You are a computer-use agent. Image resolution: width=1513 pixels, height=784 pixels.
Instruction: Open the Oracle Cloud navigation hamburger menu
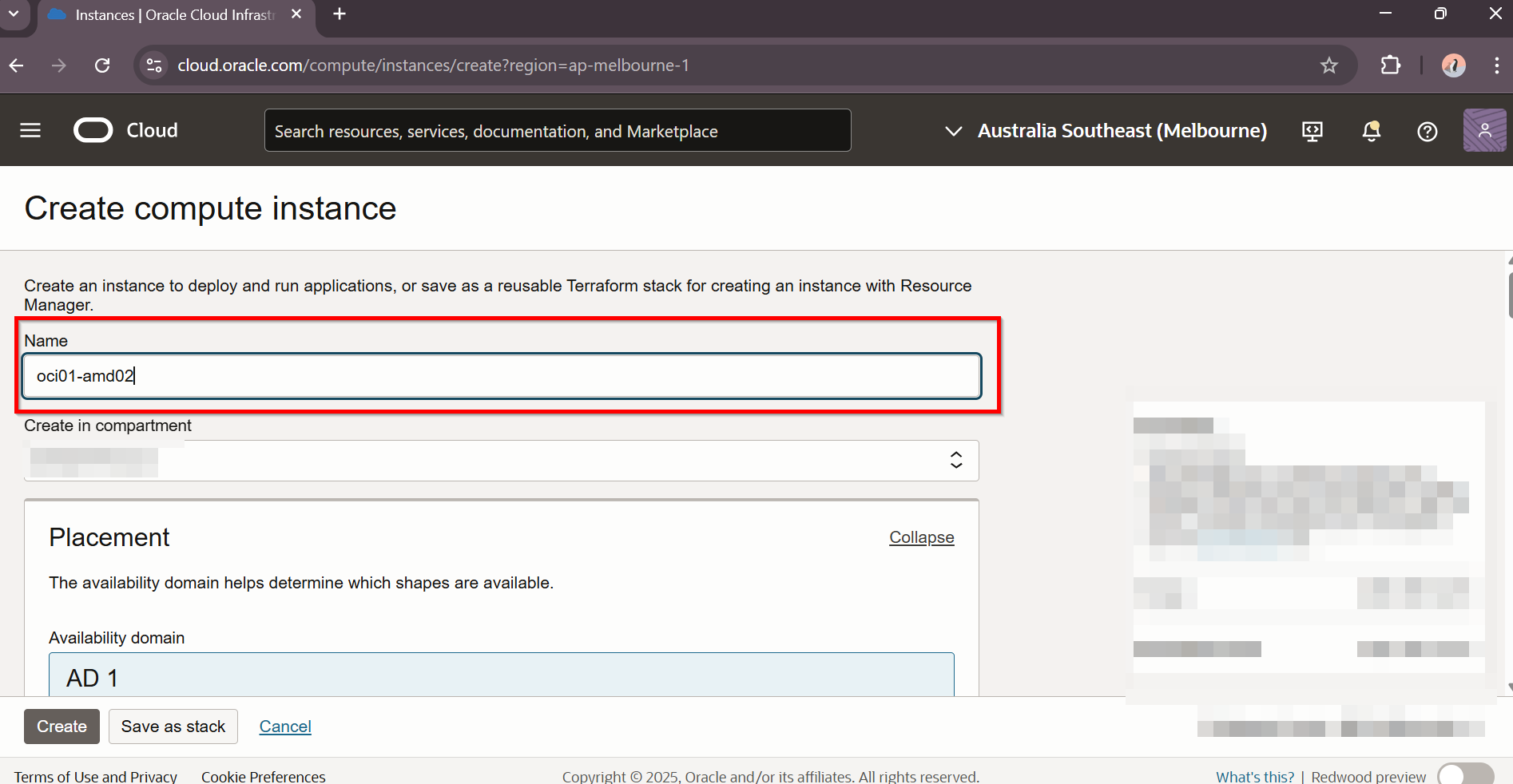point(30,130)
